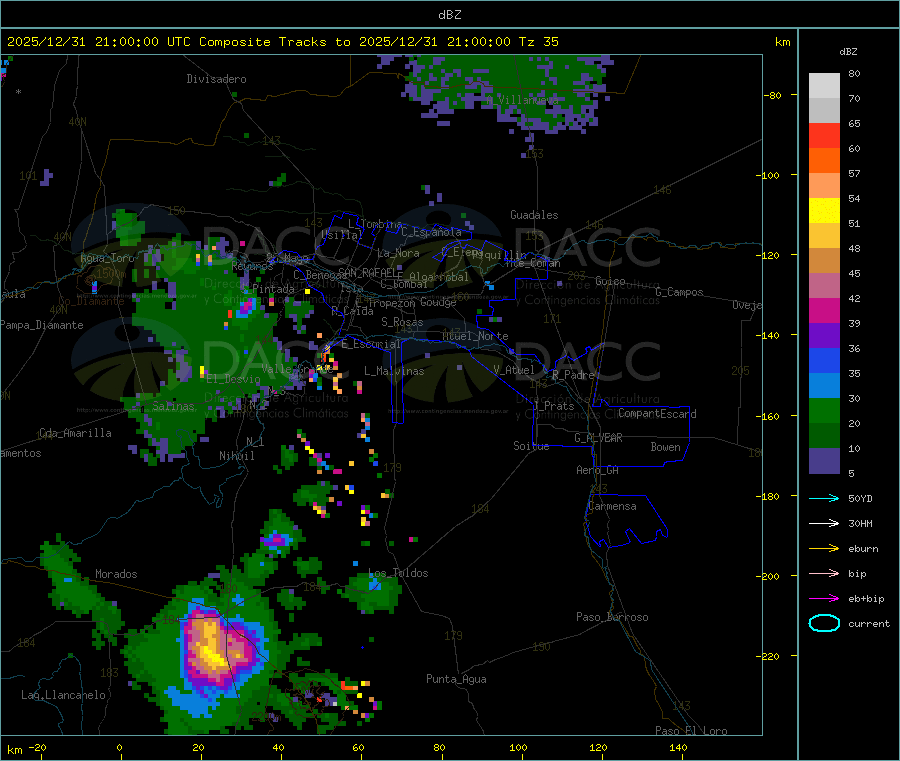The width and height of the screenshot is (900, 761).
Task: Click the R_Padre map label
Action: click(x=573, y=375)
